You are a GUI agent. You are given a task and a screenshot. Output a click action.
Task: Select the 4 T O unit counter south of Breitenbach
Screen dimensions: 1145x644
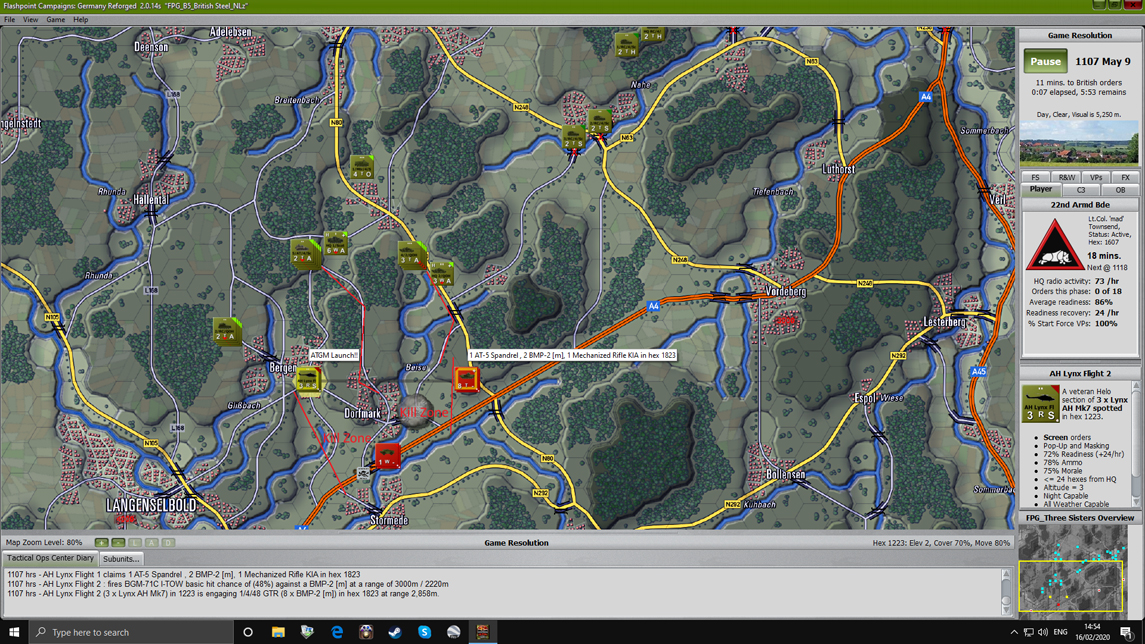361,167
